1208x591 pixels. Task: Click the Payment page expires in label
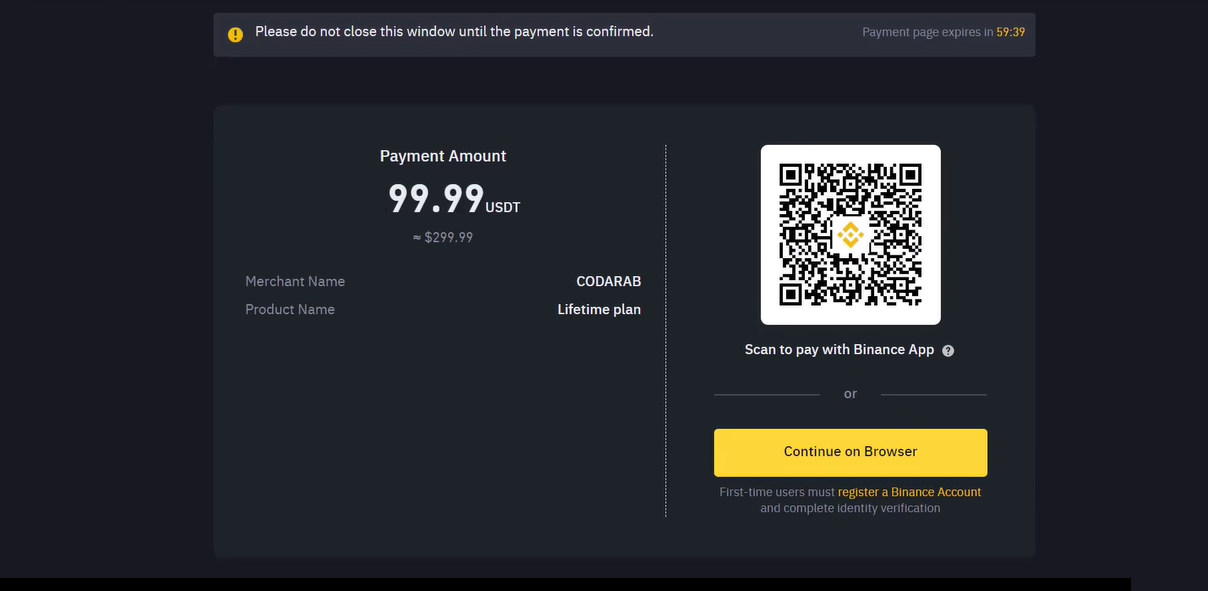(x=927, y=32)
